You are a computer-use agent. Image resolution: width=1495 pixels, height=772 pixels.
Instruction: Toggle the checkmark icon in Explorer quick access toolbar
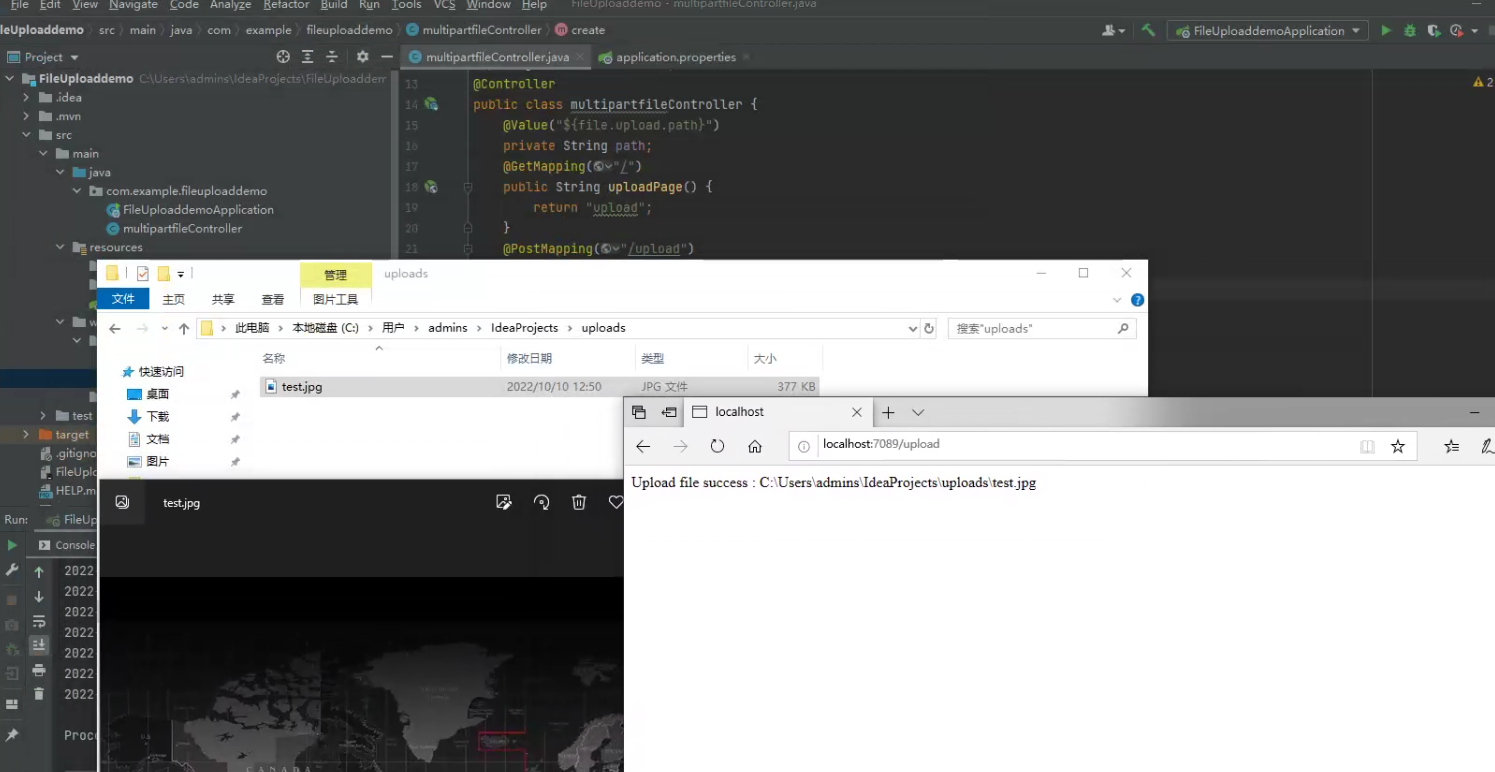142,273
